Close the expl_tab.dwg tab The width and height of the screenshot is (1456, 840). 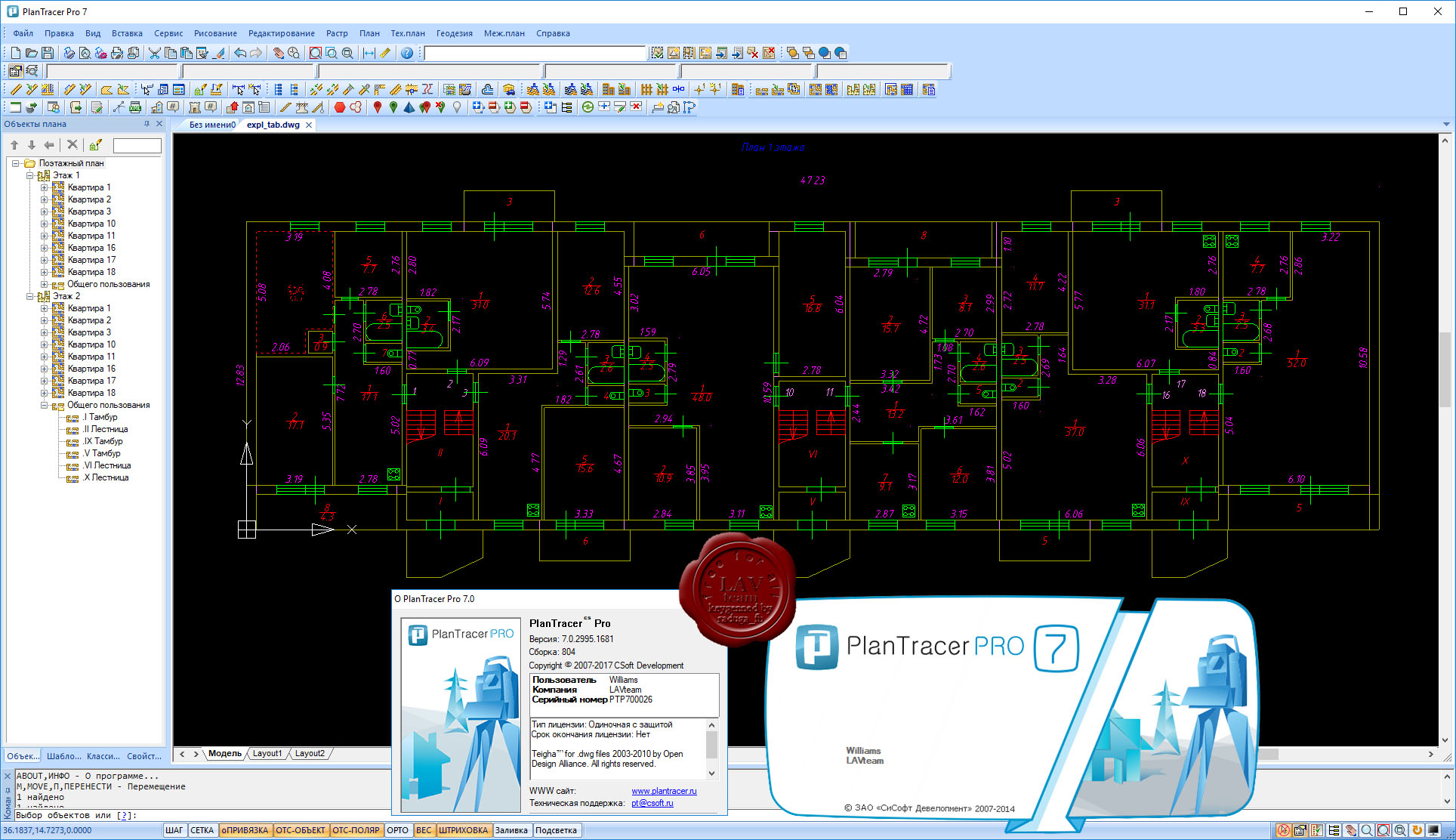309,125
